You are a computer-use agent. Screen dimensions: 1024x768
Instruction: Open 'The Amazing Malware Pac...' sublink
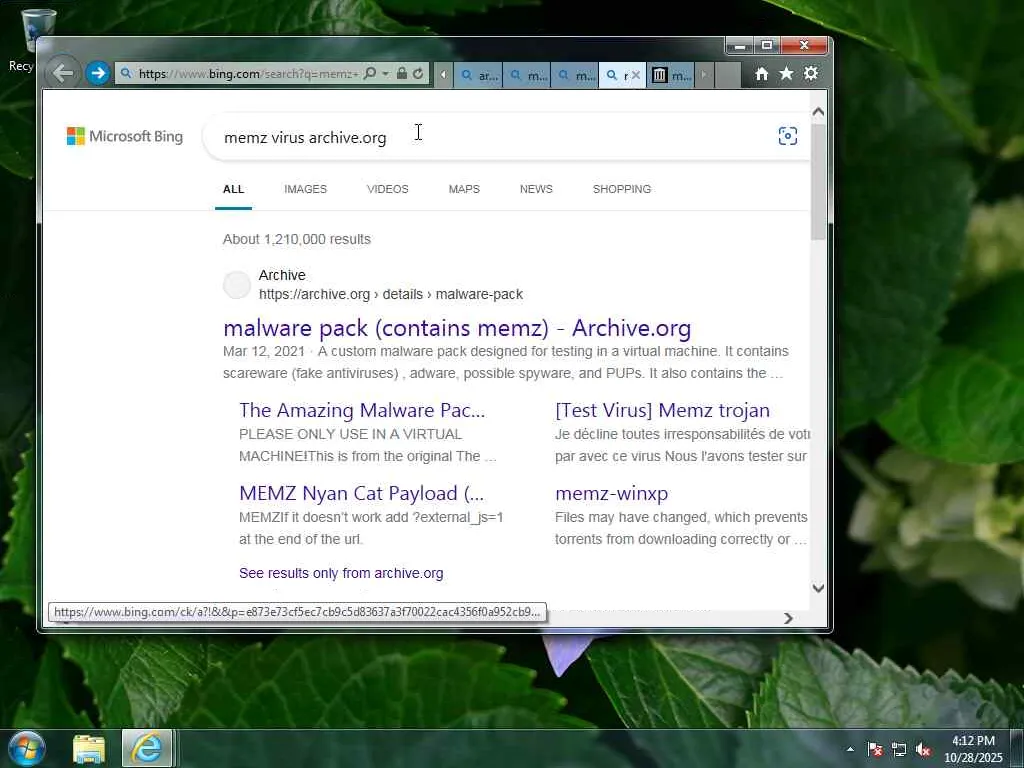point(362,410)
